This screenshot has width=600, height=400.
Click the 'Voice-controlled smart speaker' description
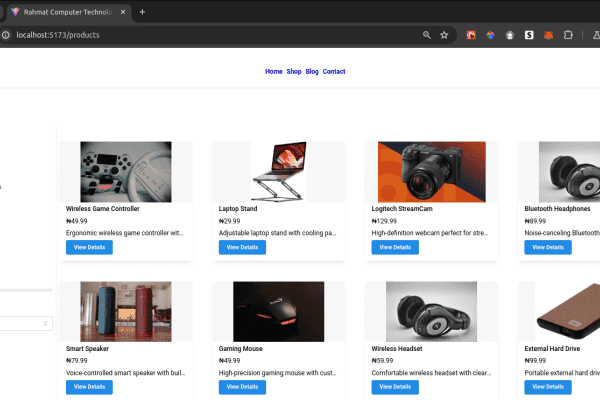click(126, 373)
